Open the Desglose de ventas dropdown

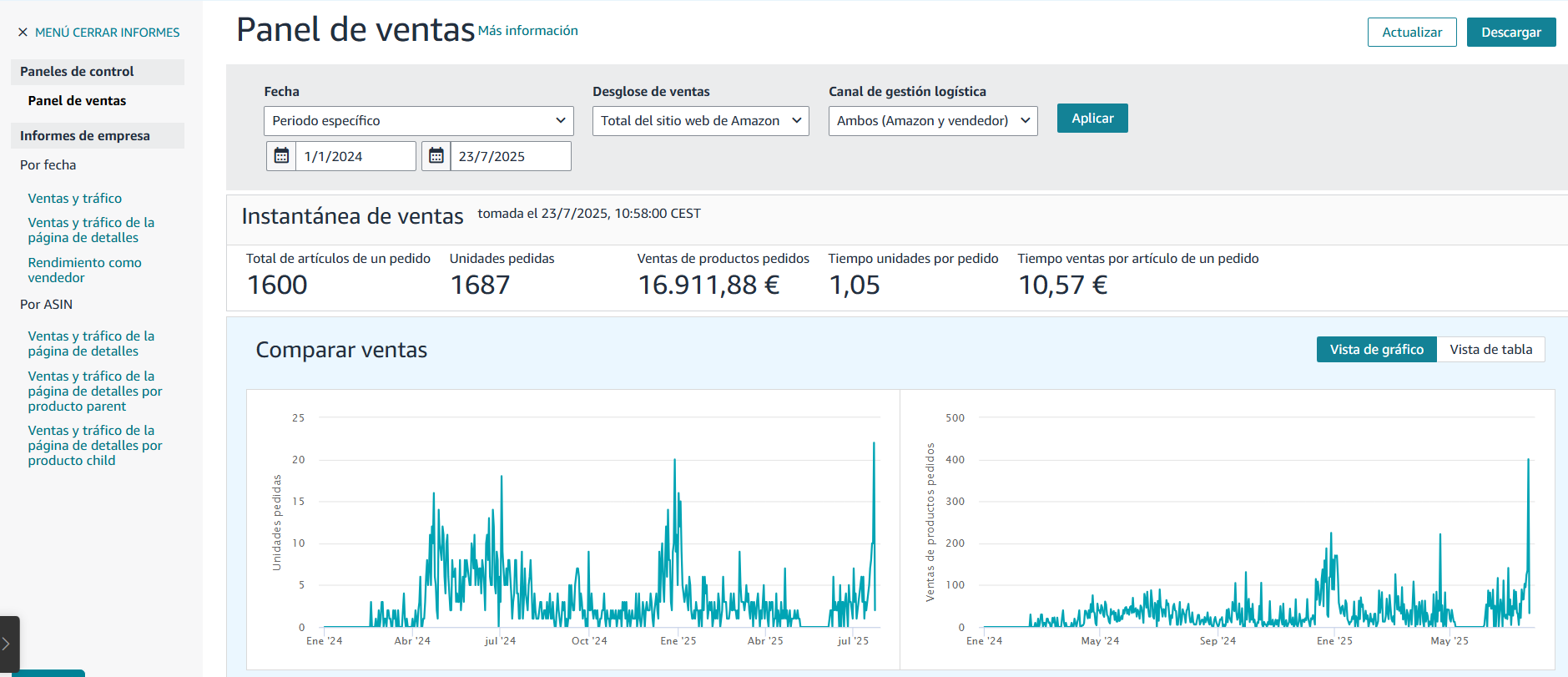click(700, 121)
